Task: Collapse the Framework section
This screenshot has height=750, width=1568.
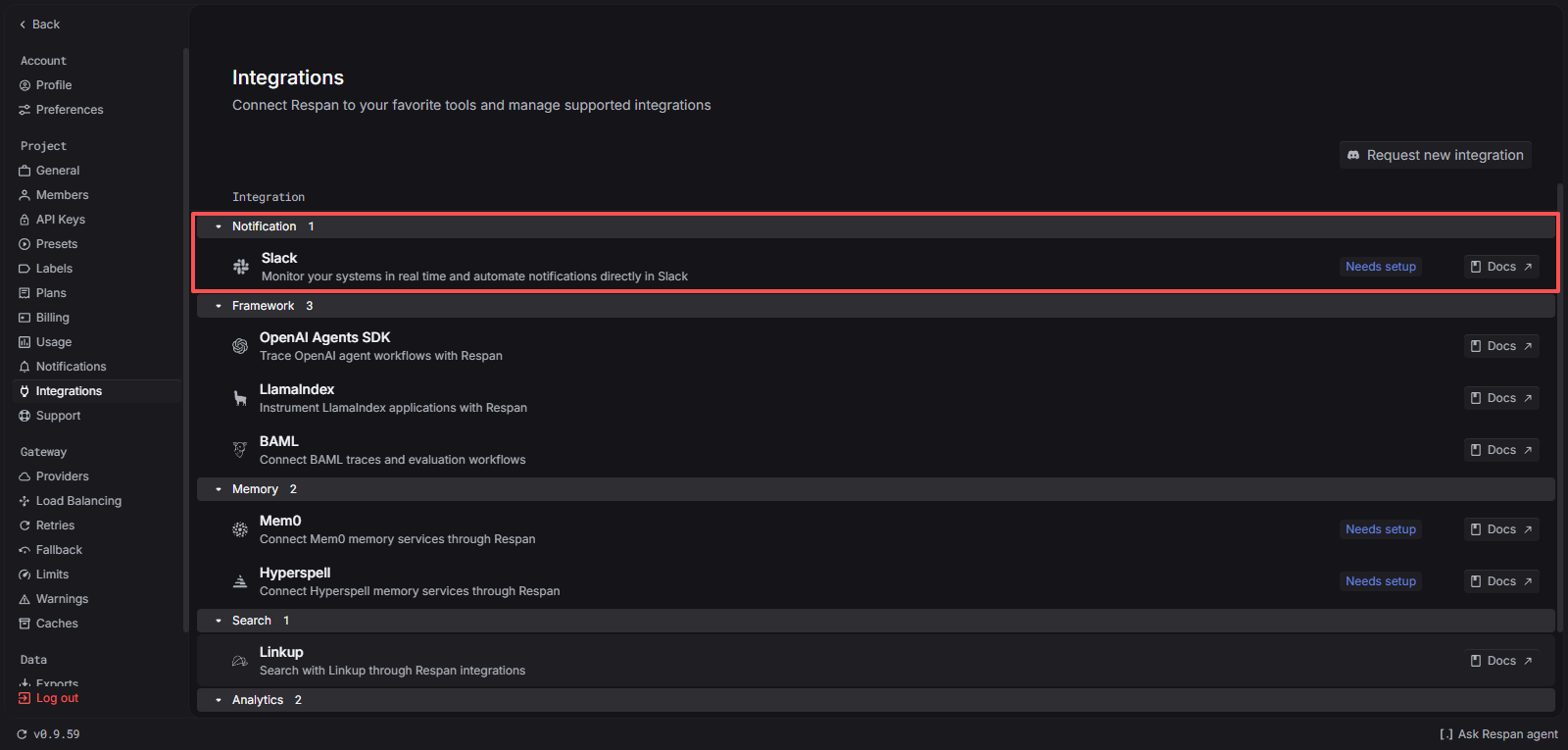Action: click(220, 305)
